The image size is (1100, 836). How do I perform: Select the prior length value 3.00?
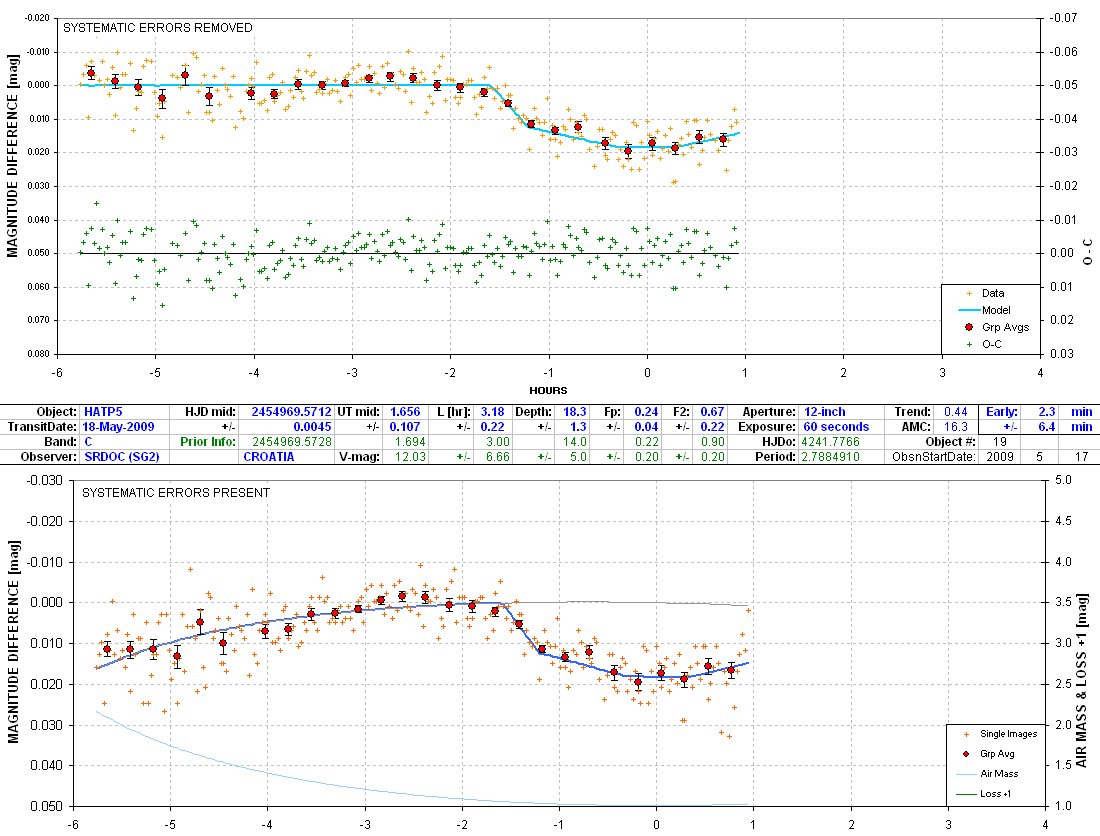tap(497, 442)
